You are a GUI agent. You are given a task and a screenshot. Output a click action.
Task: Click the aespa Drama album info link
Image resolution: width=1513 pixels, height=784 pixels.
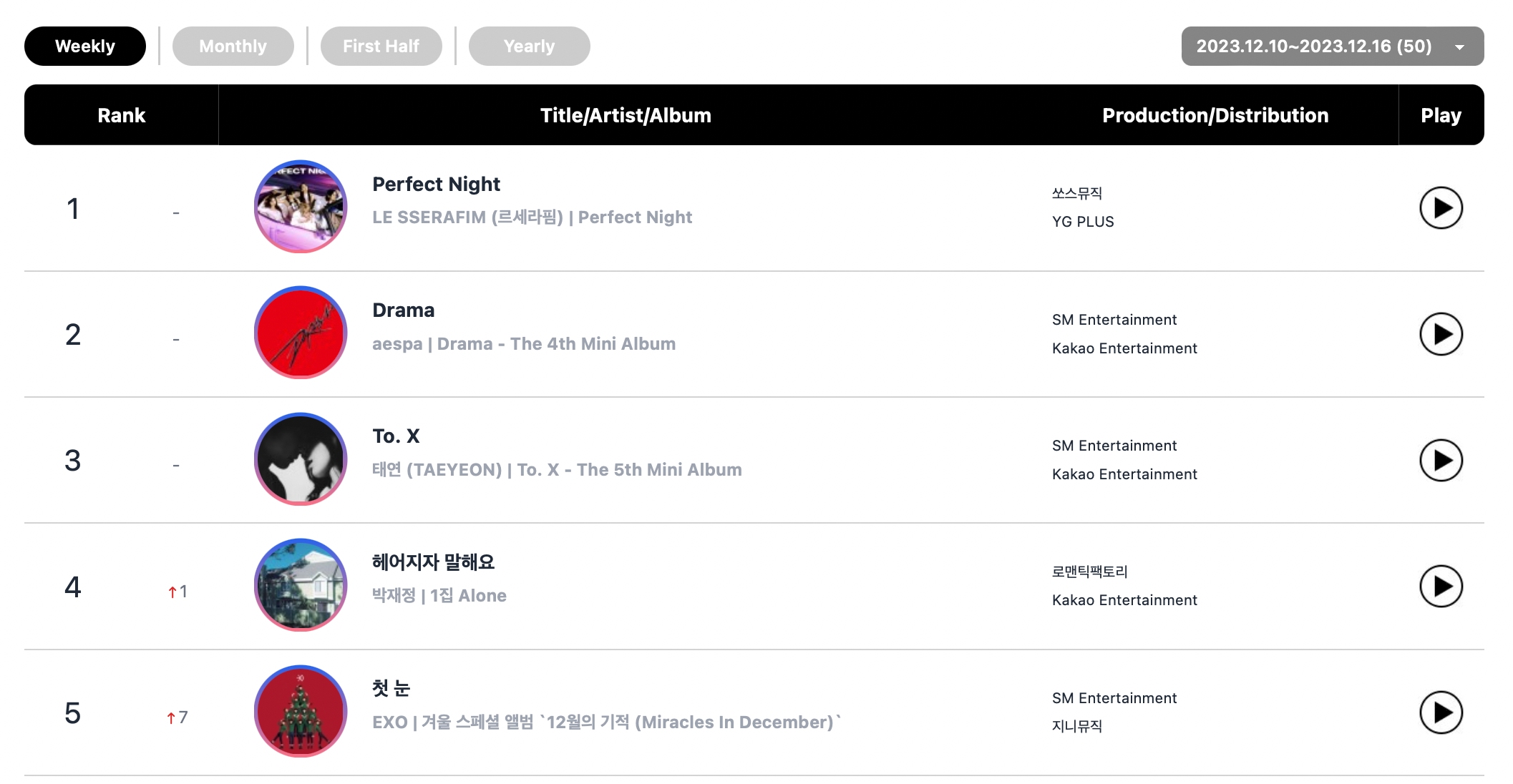pos(523,344)
